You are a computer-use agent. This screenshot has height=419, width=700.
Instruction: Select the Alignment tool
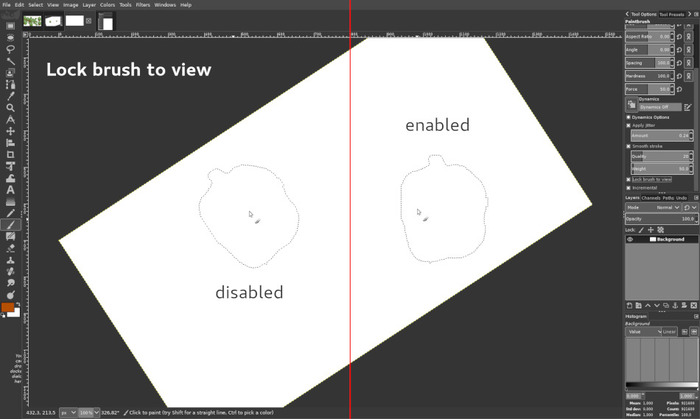tap(10, 143)
